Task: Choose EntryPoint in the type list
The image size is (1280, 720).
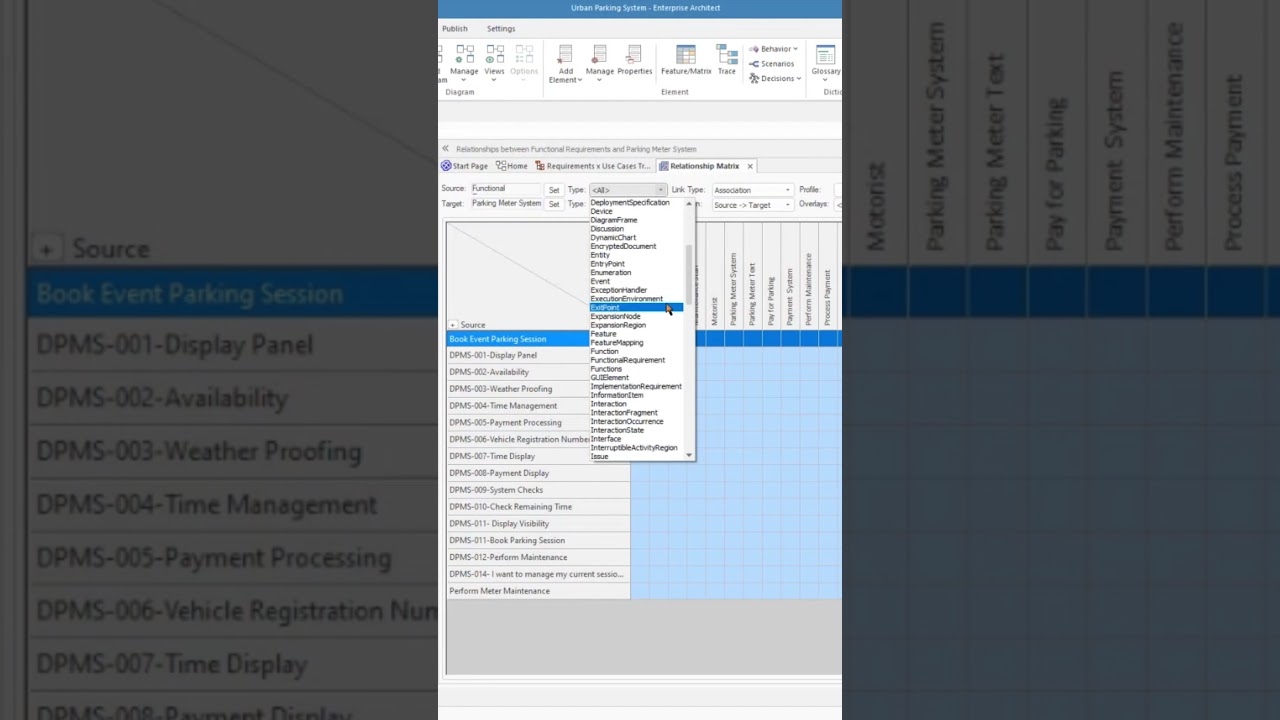Action: coord(608,264)
